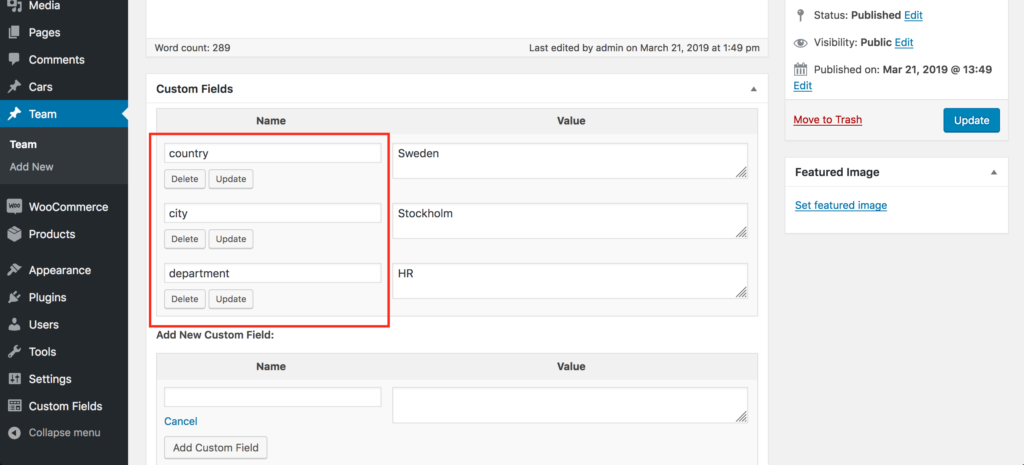Screen dimensions: 1024x465
Task: Open the Custom Fields admin menu
Action: pos(64,406)
